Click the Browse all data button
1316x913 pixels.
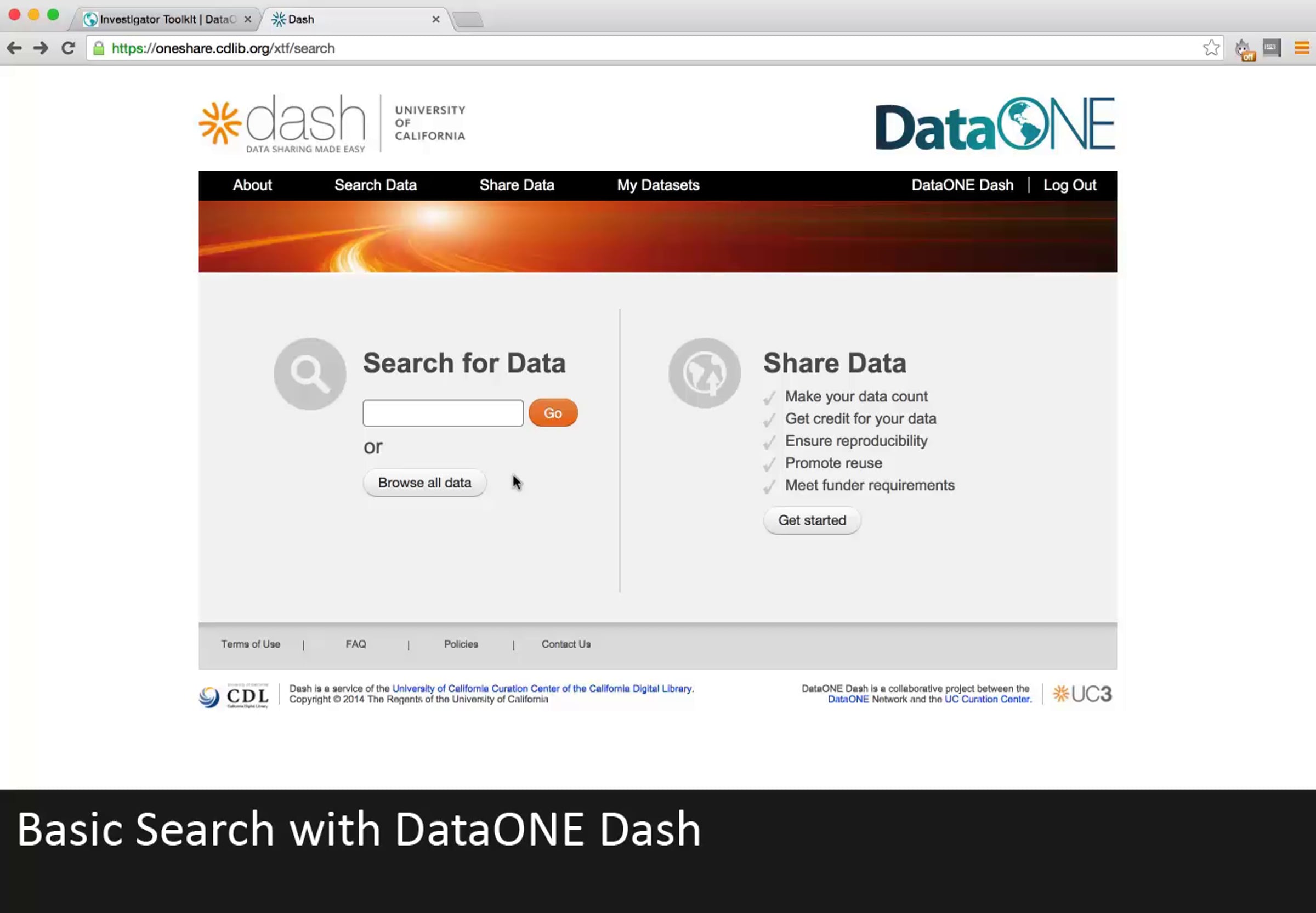pos(424,483)
